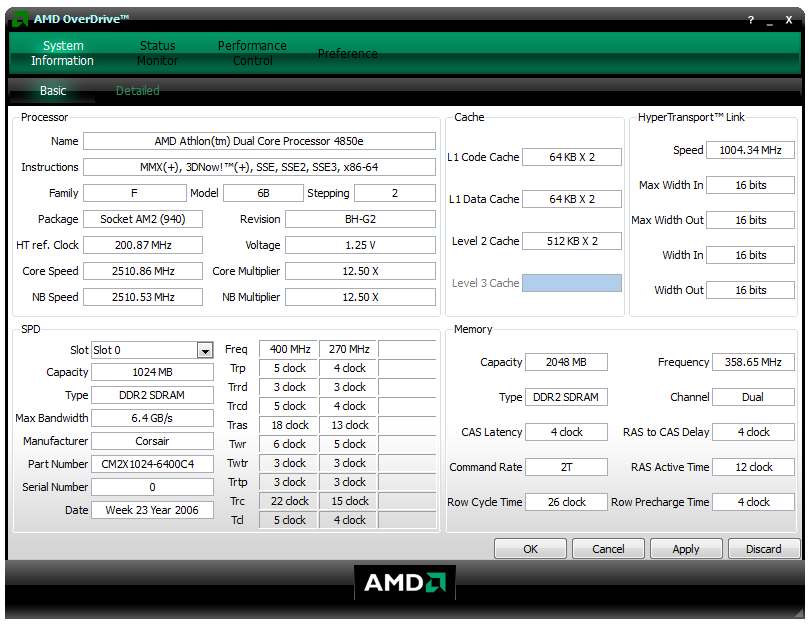Click the NB Multiplier 12.50 X value
The image size is (809, 625).
tap(360, 297)
